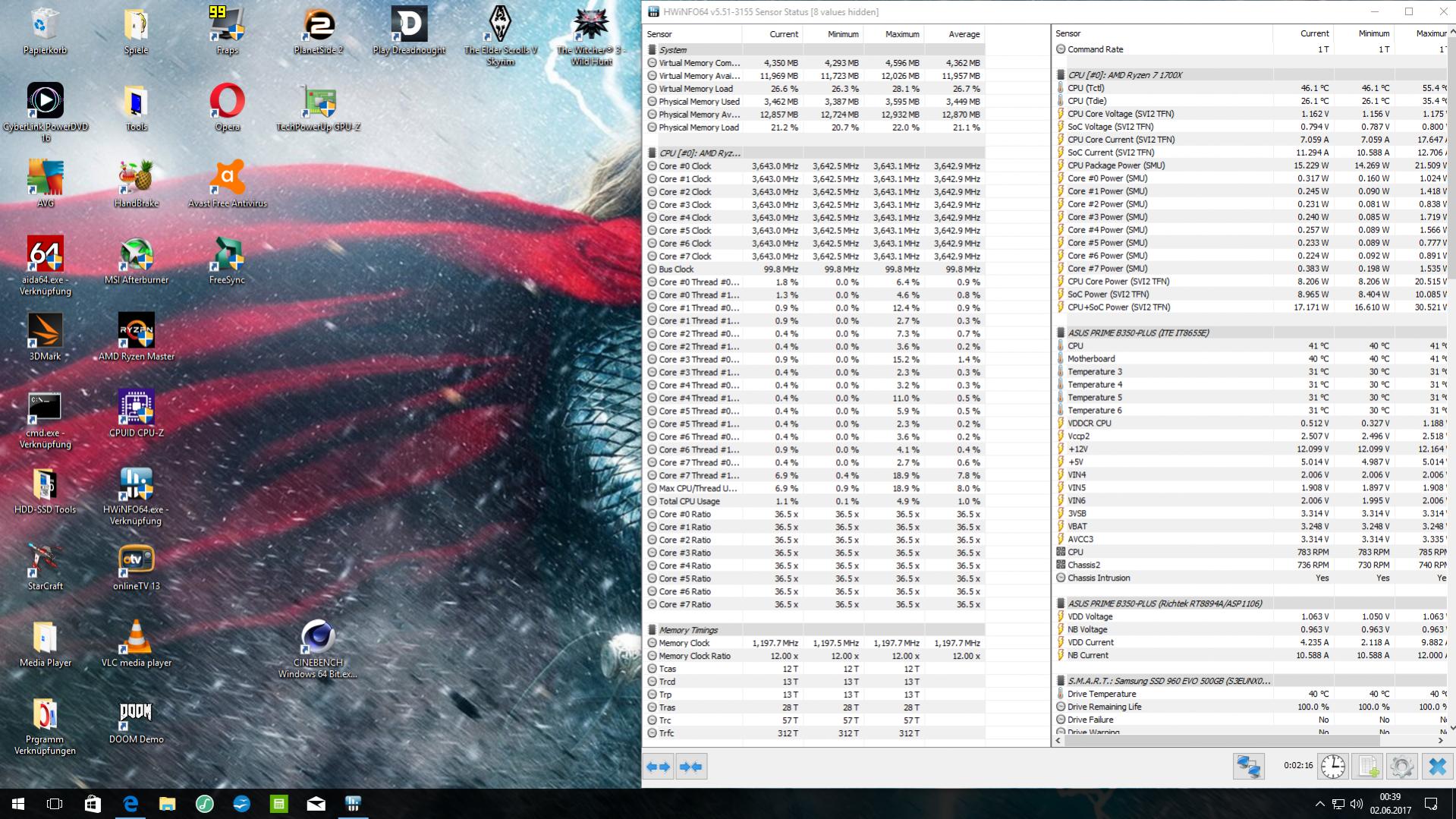Open HWiNFO remote network sensor button
Viewport: 1456px width, 819px height.
(1248, 767)
